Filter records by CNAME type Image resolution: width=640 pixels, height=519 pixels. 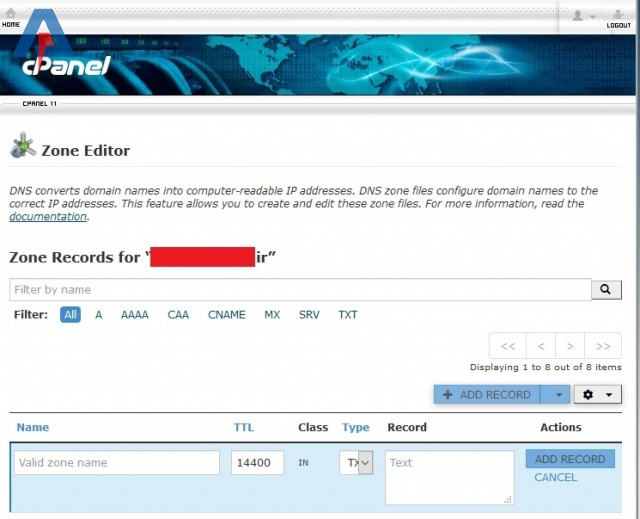coord(227,315)
